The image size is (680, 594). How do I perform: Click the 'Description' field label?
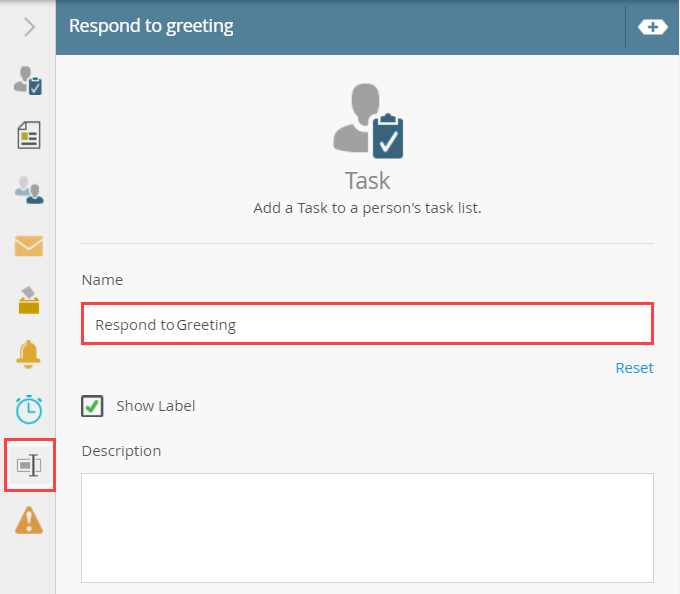(121, 451)
